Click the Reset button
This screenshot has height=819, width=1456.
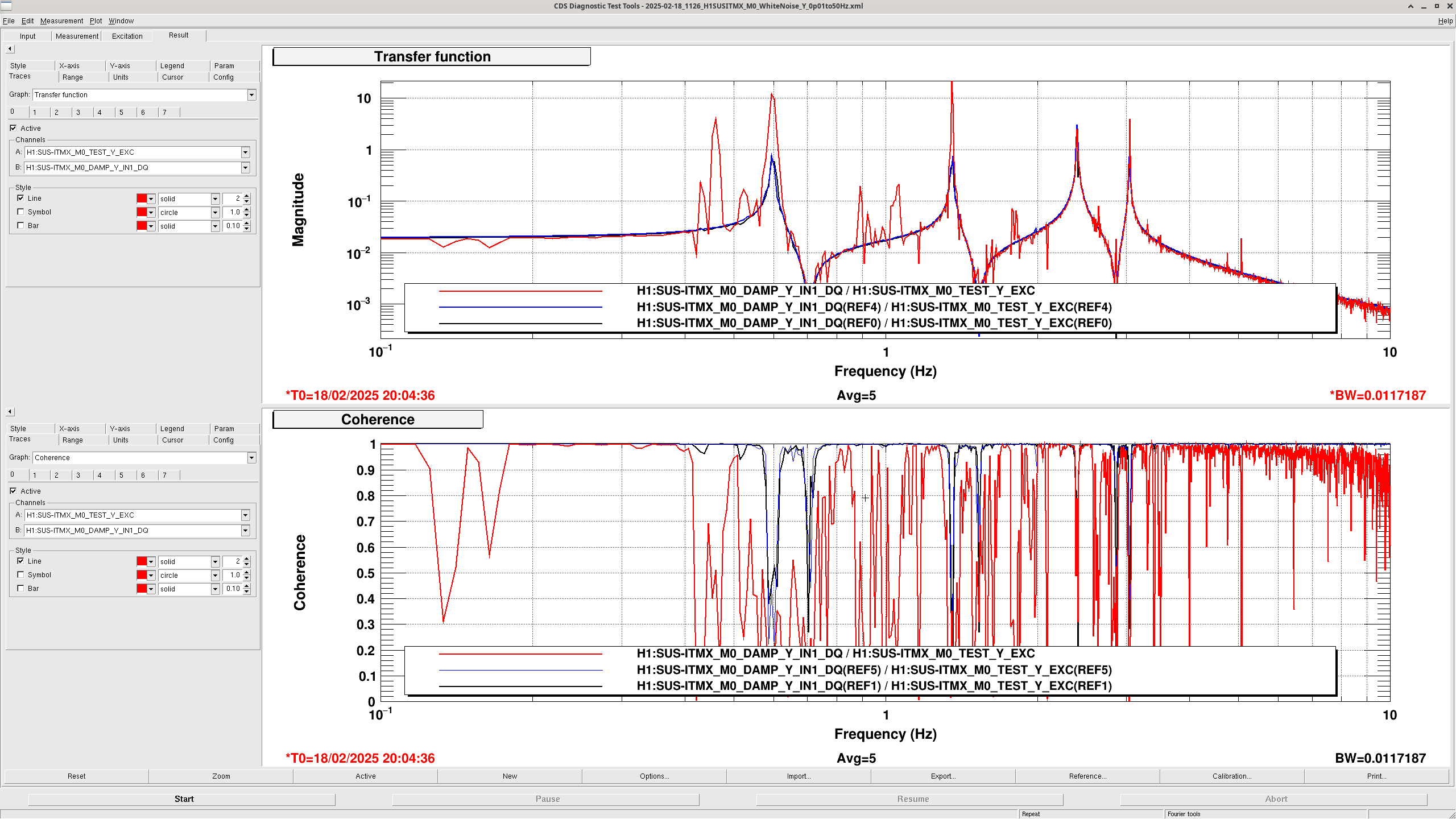pos(77,776)
